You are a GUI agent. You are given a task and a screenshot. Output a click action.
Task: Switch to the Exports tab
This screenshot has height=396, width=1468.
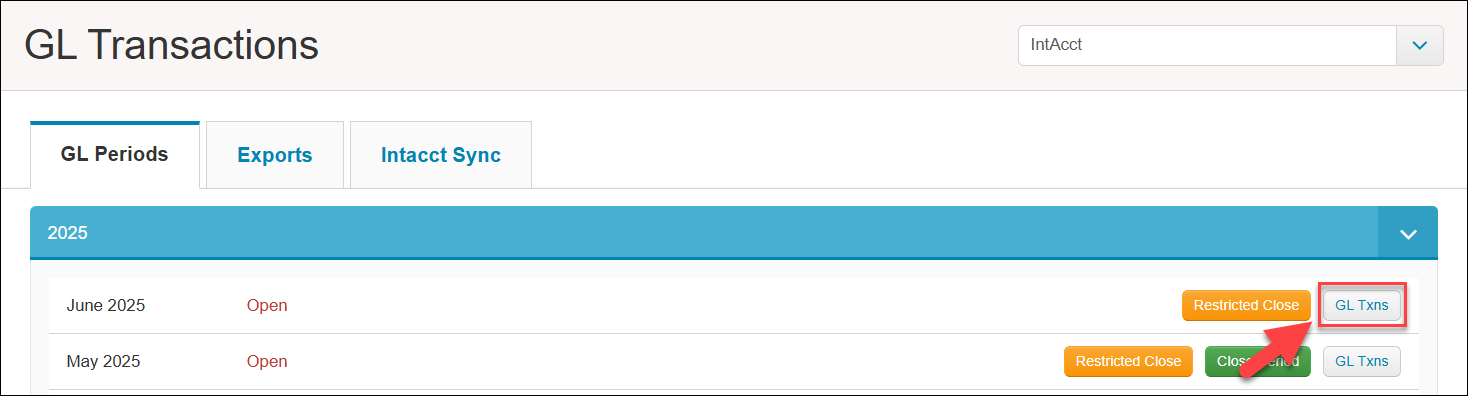tap(275, 155)
